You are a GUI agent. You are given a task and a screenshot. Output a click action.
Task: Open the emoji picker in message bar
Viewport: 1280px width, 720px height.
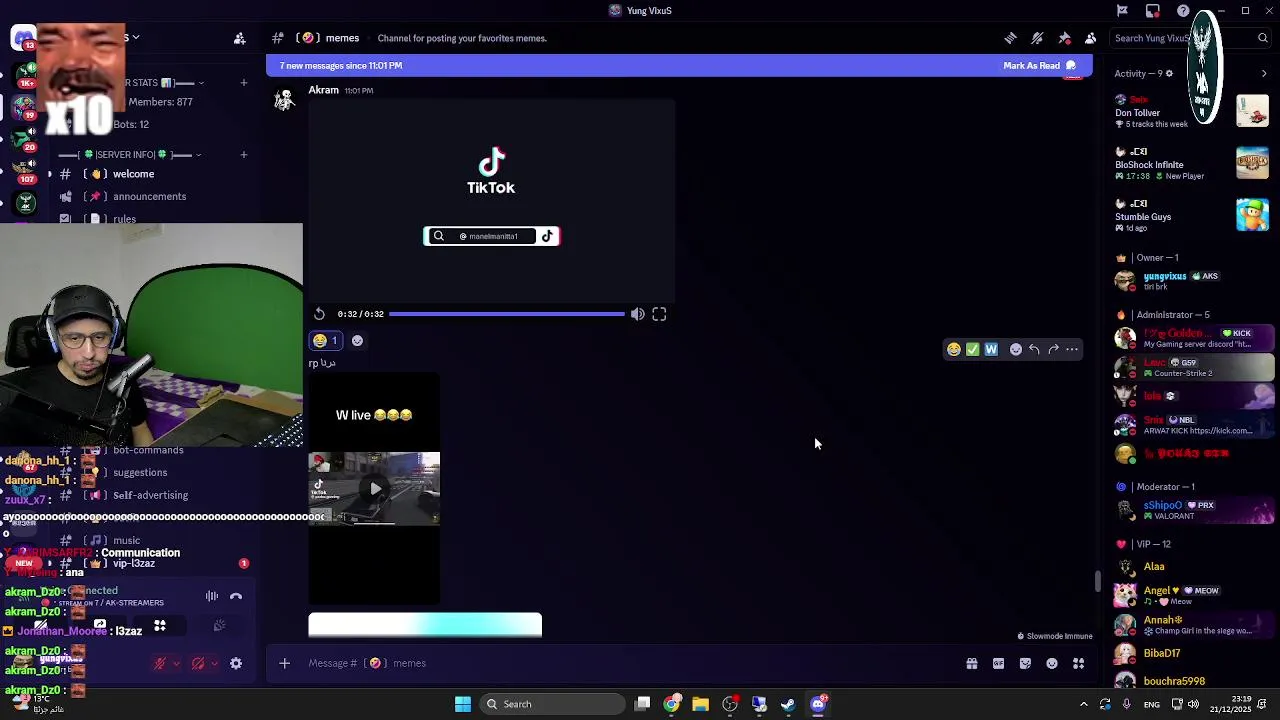[x=1052, y=663]
